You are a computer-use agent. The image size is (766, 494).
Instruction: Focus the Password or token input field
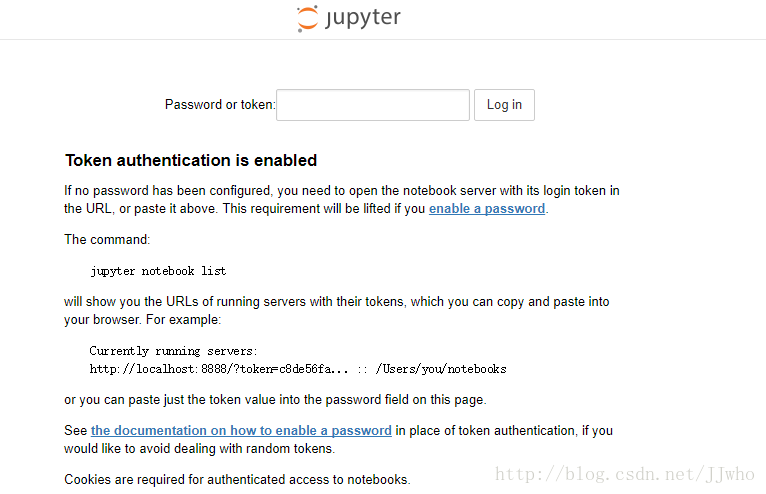tap(372, 105)
